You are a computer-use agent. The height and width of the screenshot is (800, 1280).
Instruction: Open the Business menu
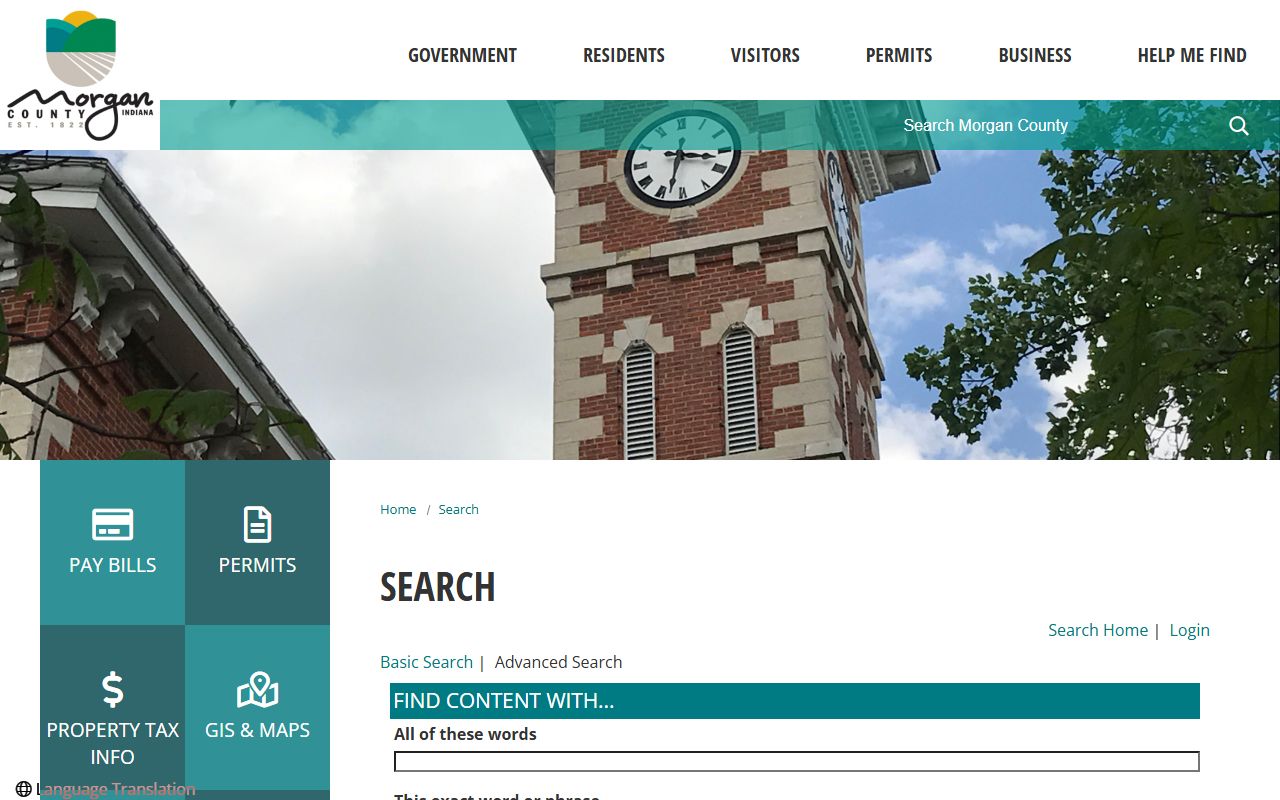click(1035, 56)
